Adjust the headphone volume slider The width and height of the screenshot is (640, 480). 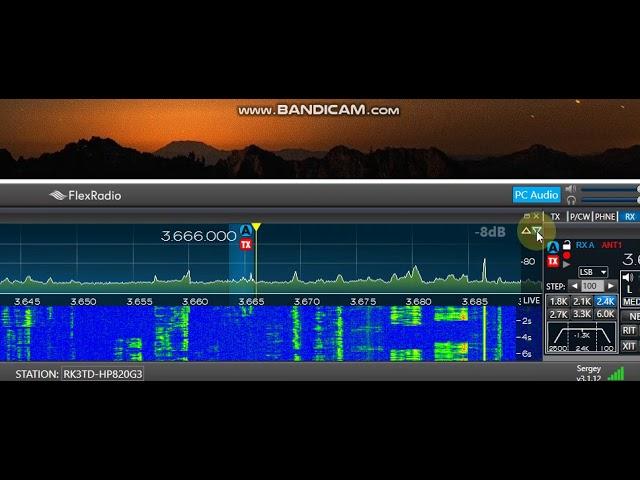point(610,200)
